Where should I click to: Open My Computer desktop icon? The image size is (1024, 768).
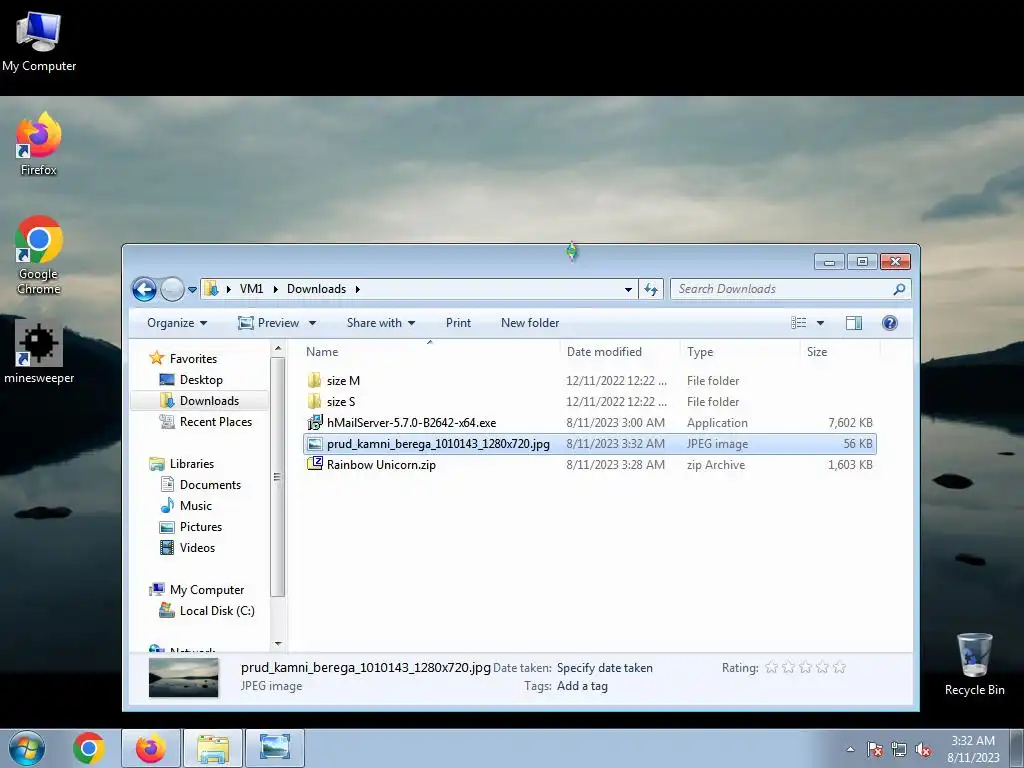39,41
